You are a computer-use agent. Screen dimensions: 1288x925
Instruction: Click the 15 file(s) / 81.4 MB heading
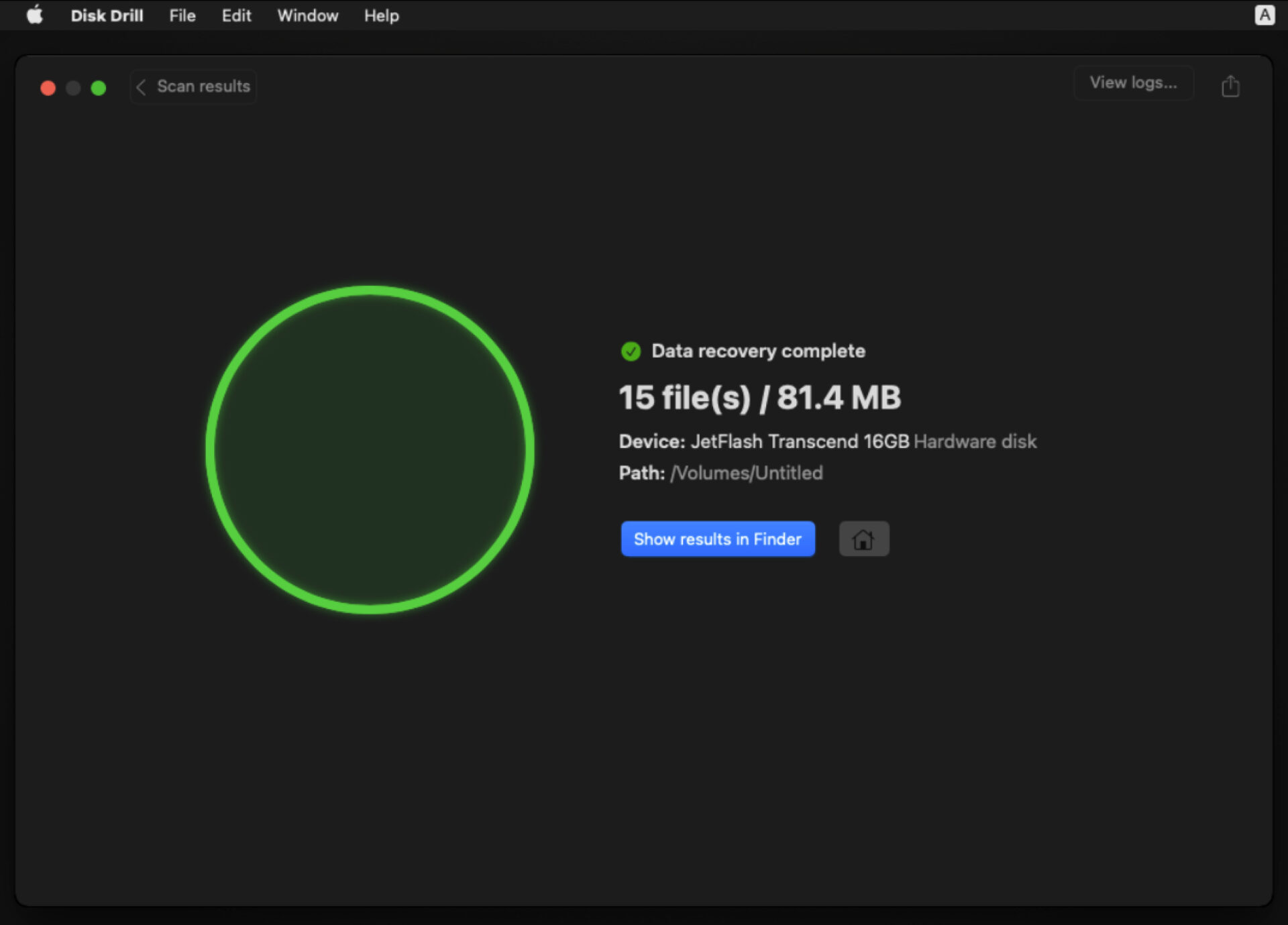pyautogui.click(x=759, y=397)
